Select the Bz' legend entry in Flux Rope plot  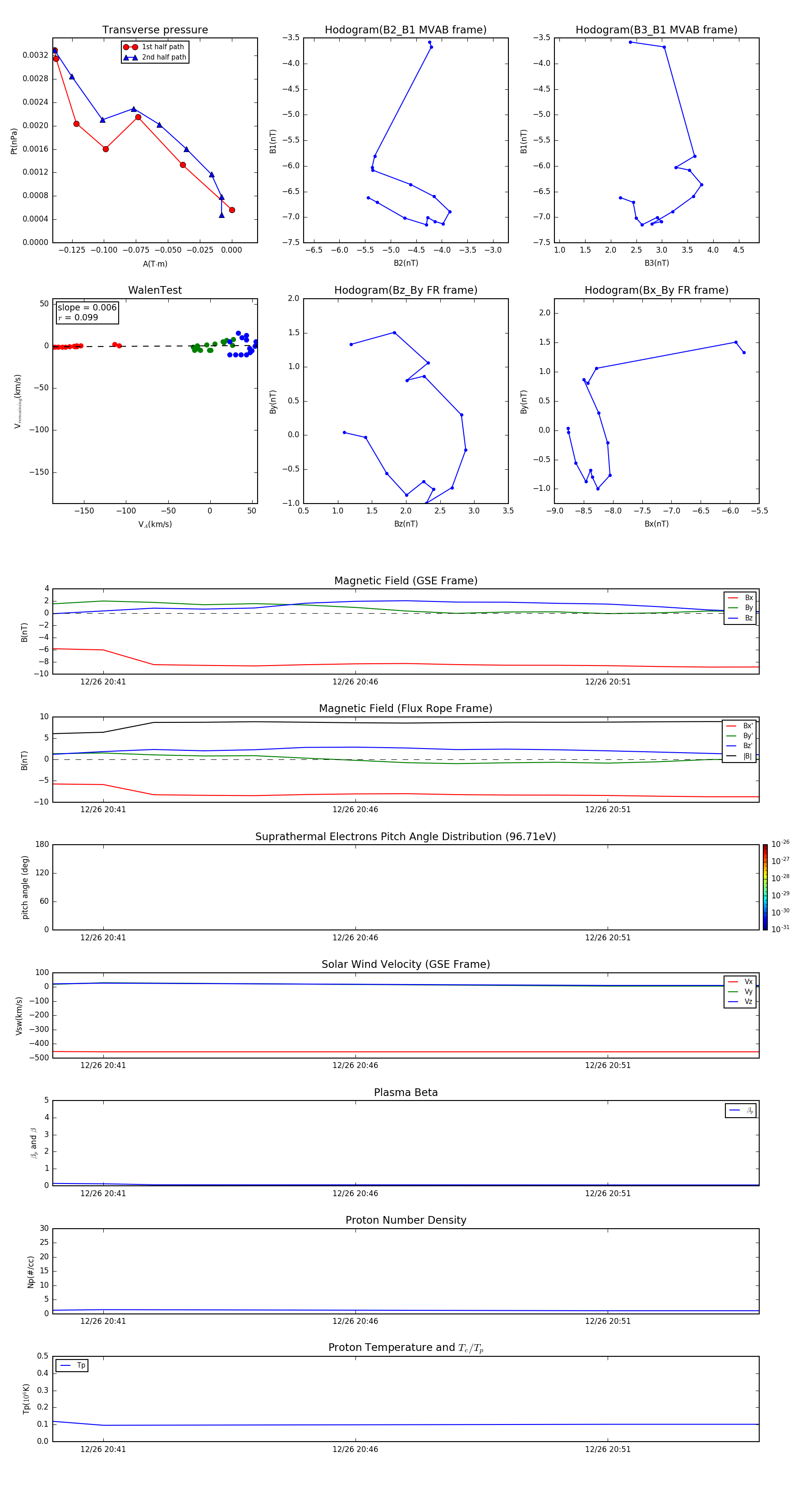[x=740, y=746]
